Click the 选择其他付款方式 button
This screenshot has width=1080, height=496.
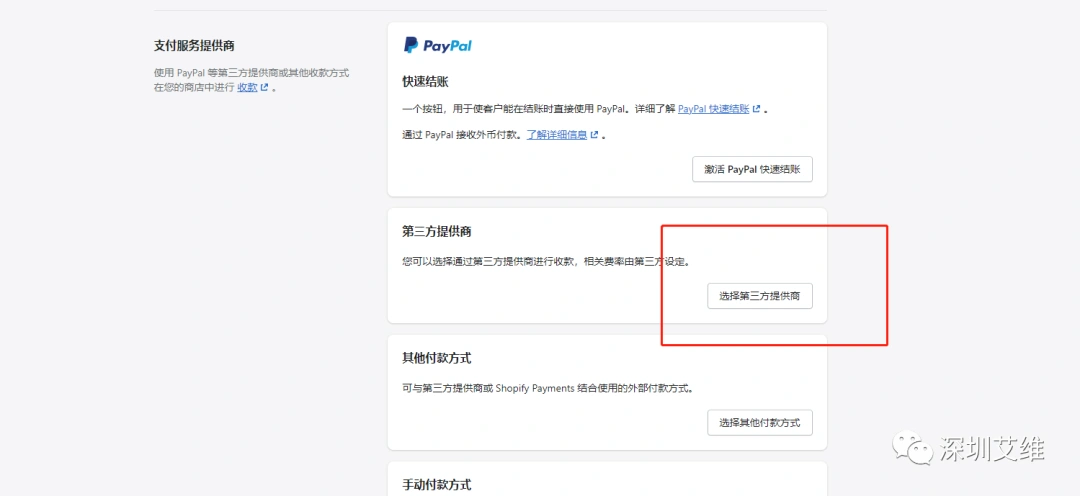(760, 423)
